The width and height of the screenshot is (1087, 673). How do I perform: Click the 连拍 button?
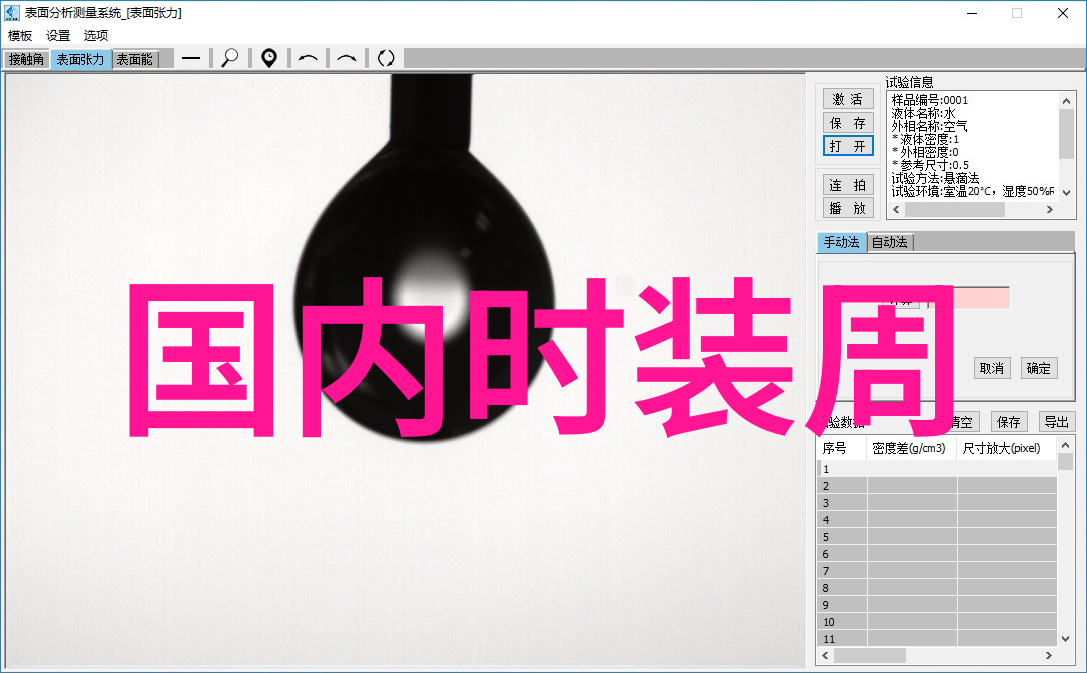[x=848, y=185]
